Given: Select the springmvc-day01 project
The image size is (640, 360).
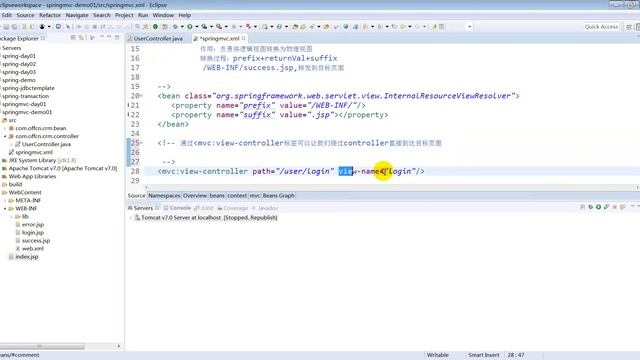Looking at the screenshot, I should [x=24, y=104].
